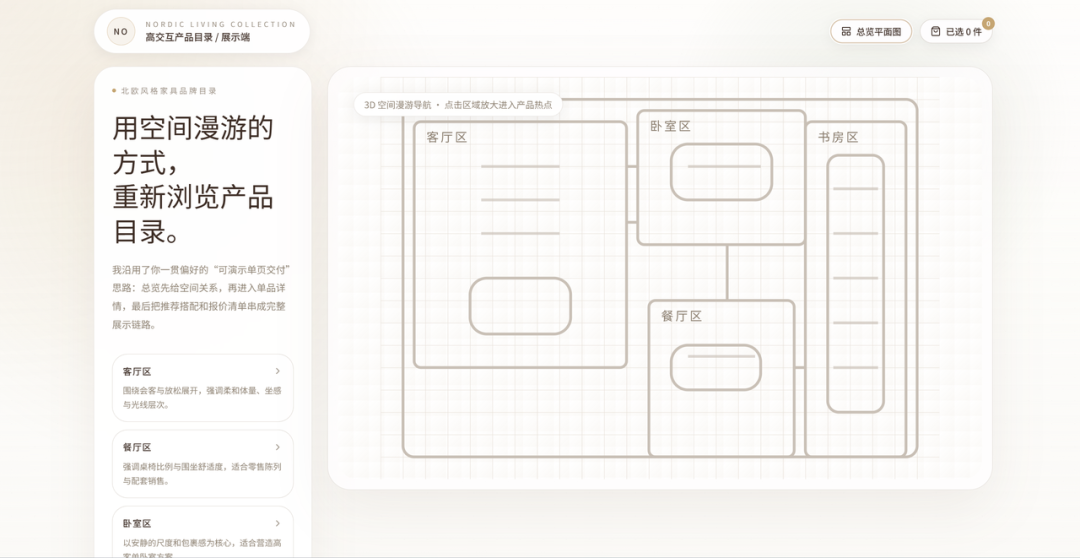The image size is (1080, 558).
Task: Open the 总览平面图 overview button
Action: click(x=871, y=32)
